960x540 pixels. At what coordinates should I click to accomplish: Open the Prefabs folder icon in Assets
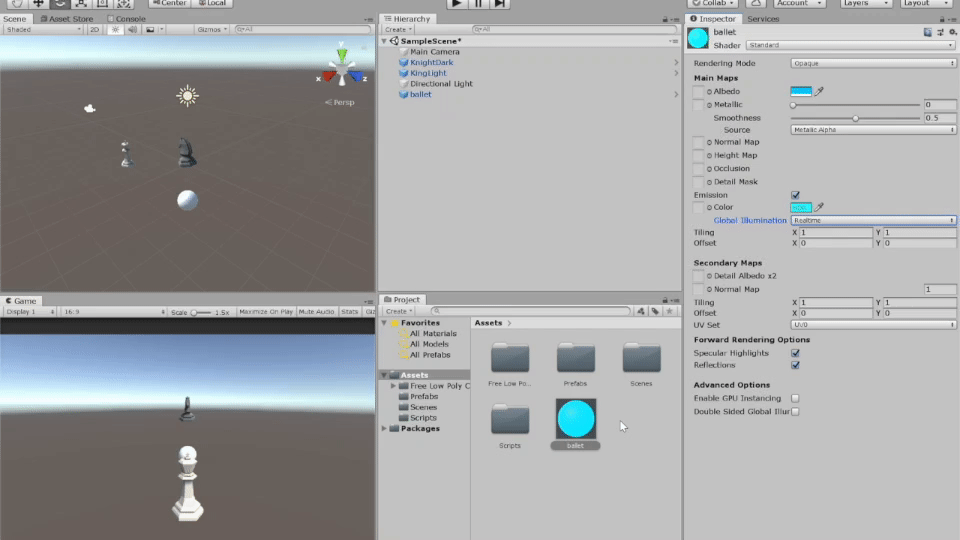point(576,360)
